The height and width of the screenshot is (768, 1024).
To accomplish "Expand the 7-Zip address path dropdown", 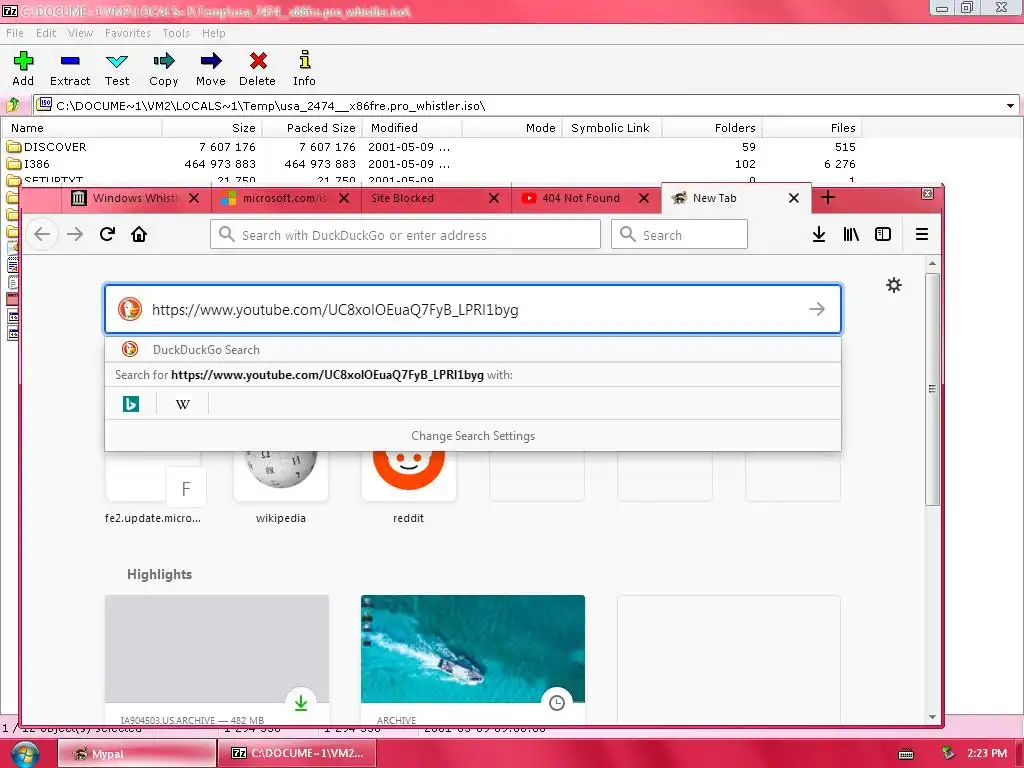I will tap(1010, 106).
